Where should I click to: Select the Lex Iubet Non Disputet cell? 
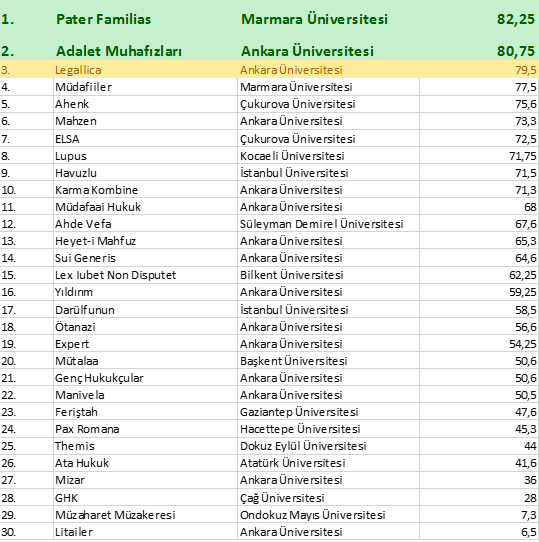click(146, 275)
